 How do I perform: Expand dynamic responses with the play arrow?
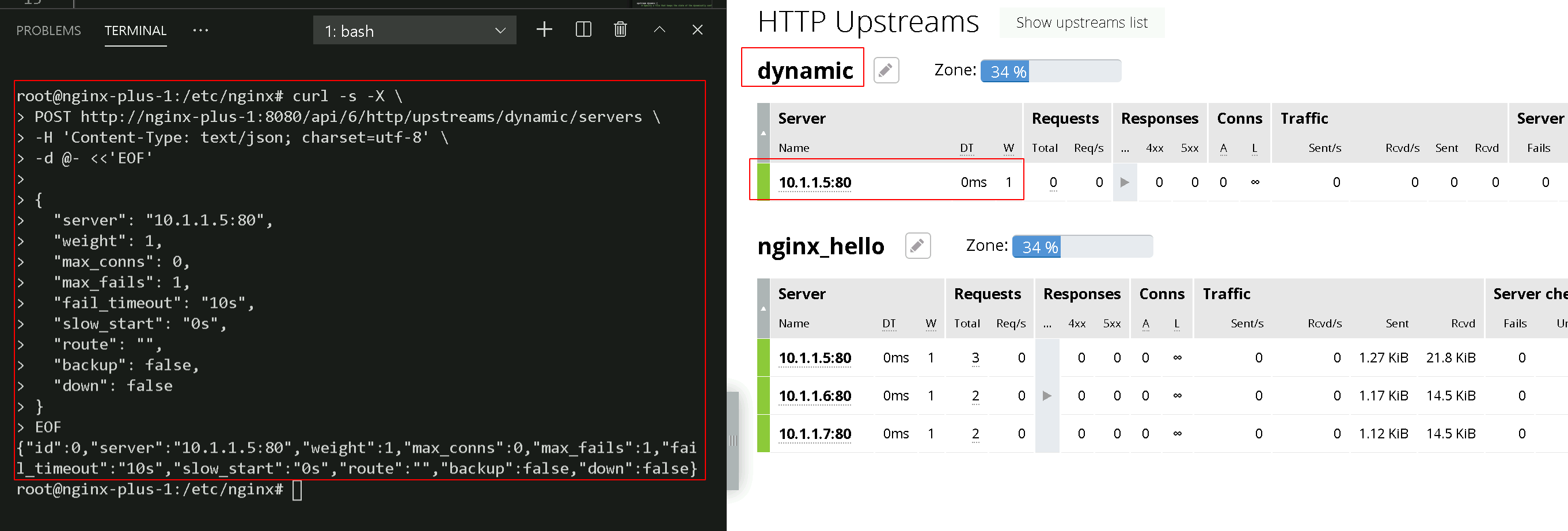coord(1124,182)
